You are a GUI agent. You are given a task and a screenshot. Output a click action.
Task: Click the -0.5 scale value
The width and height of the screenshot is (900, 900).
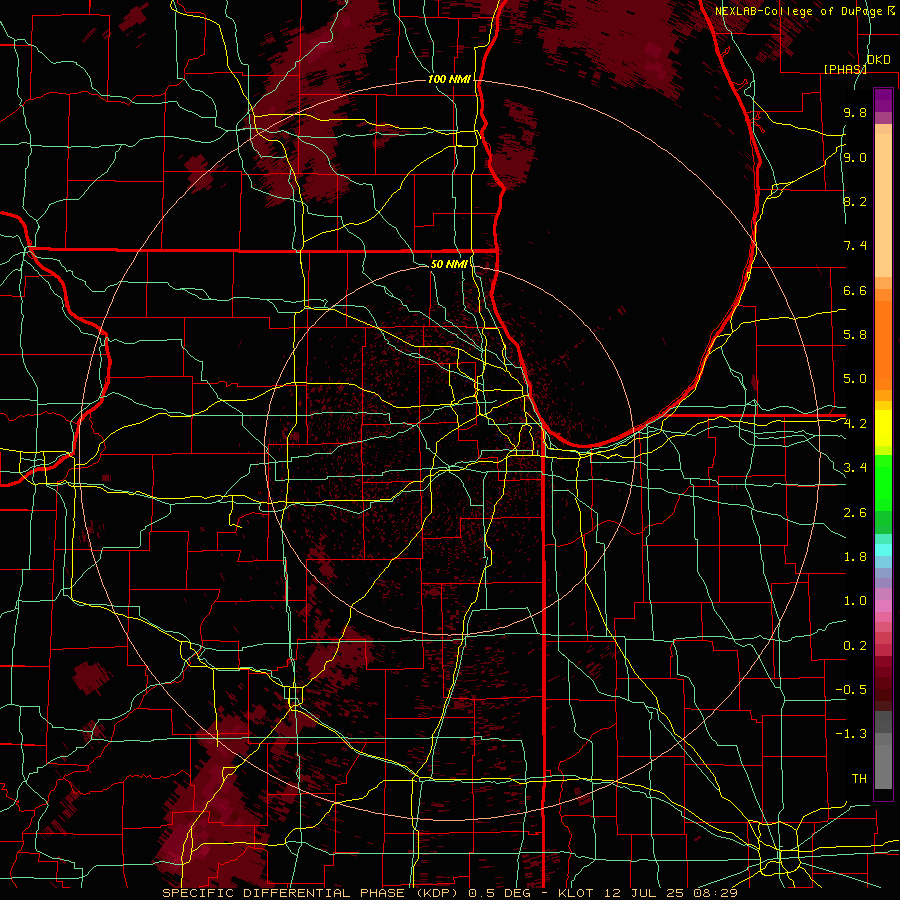click(x=851, y=690)
